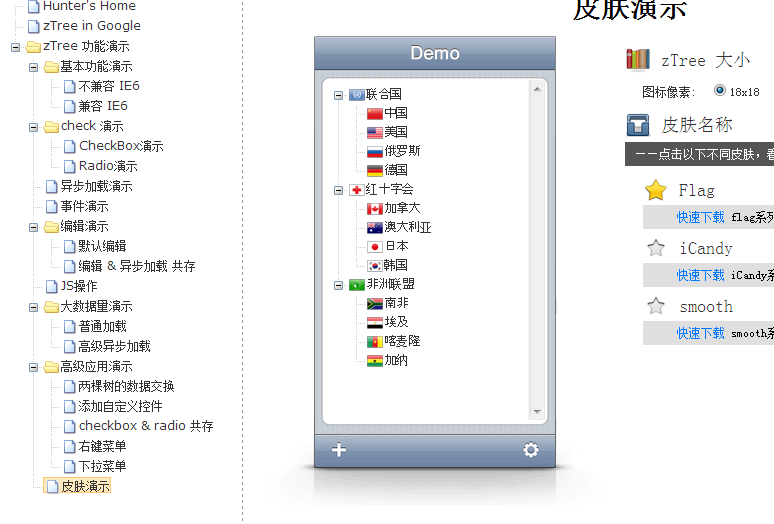Open 编辑 & 异步加载 共存 demo
Image resolution: width=774 pixels, height=524 pixels.
coord(137,266)
